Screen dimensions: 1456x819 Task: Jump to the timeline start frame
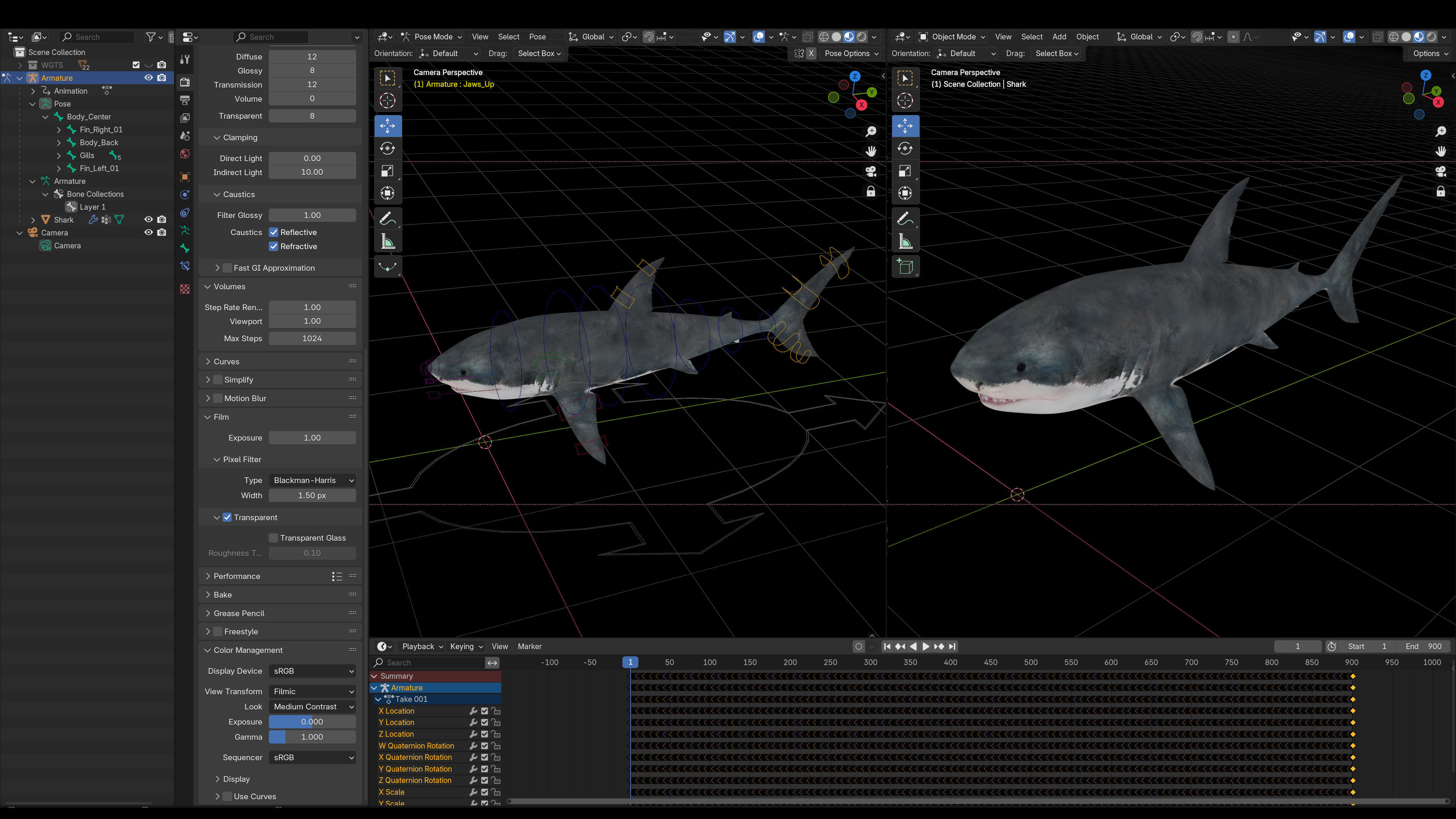coord(887,646)
